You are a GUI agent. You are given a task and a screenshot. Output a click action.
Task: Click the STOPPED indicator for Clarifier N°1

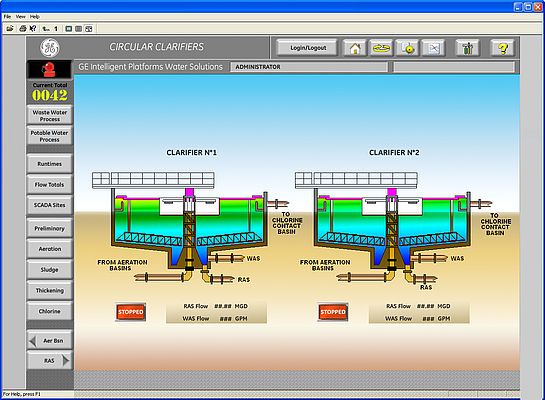pos(131,312)
